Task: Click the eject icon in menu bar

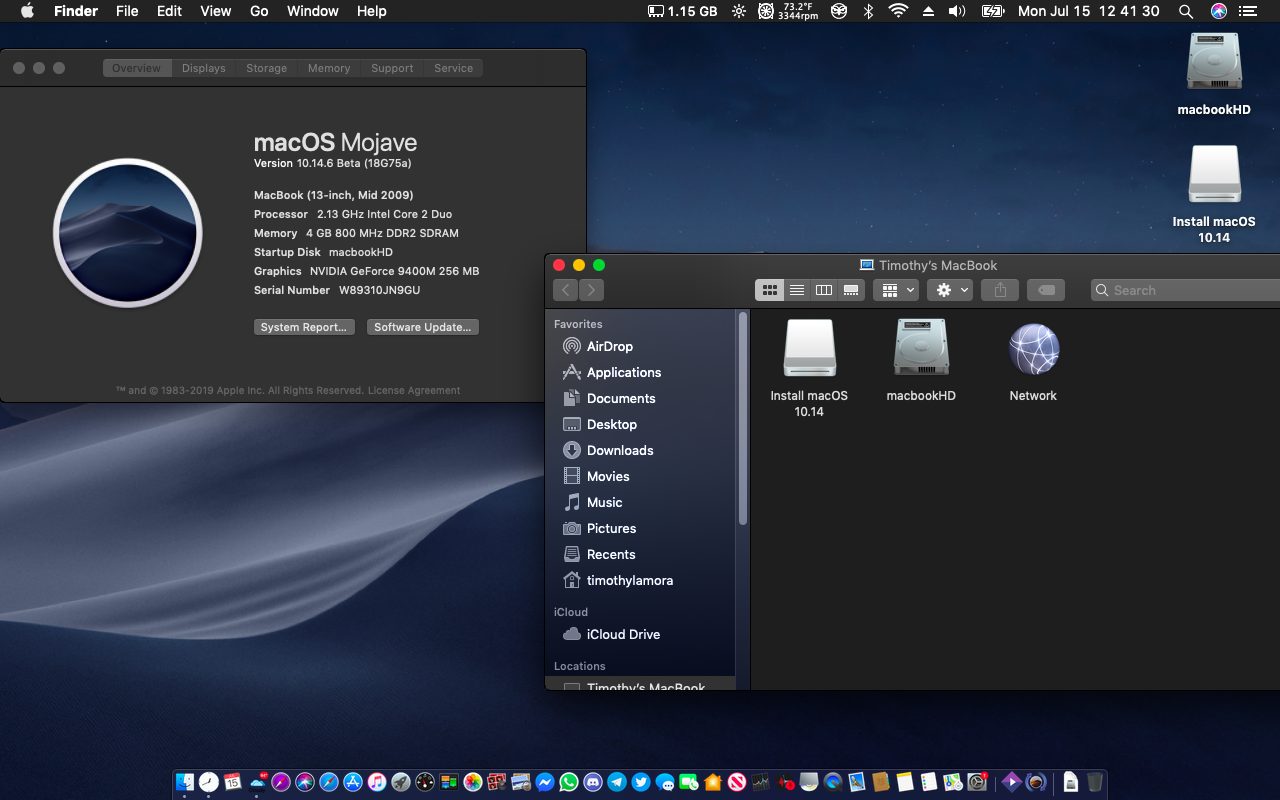Action: tap(928, 11)
